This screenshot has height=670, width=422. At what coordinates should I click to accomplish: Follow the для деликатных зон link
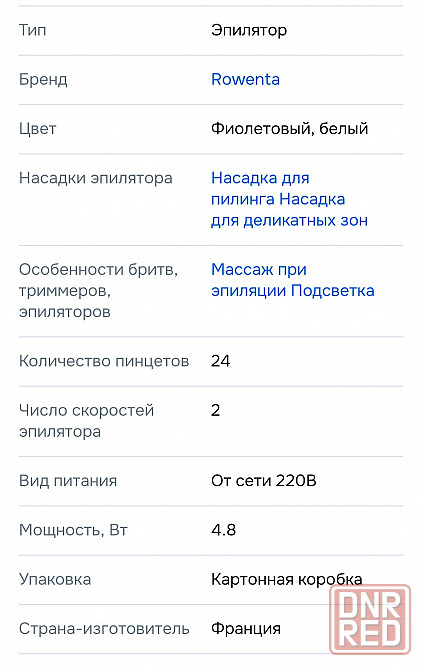[289, 220]
